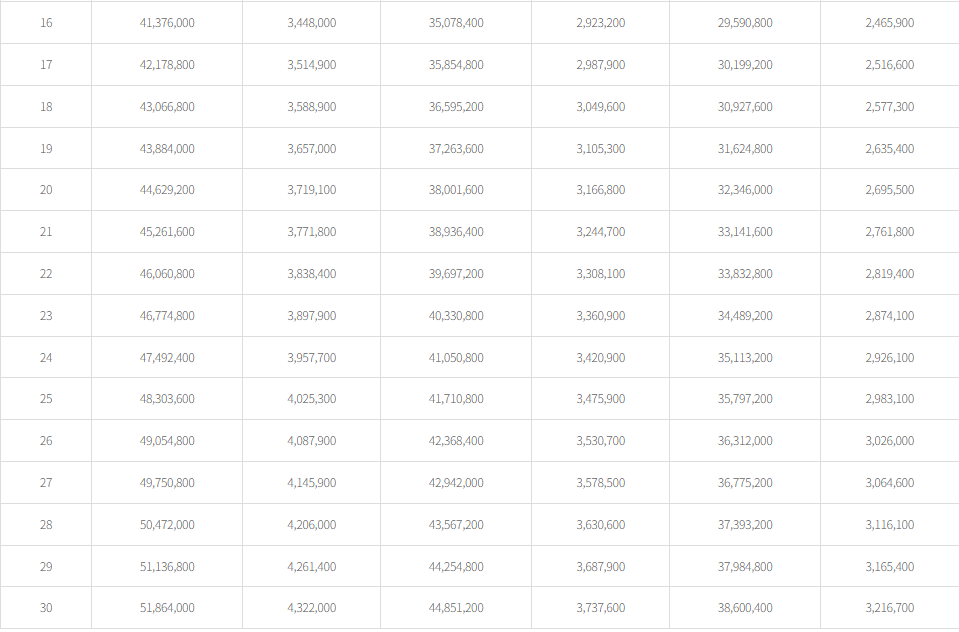Click cell containing 2,761,800
This screenshot has width=959, height=632.
tap(889, 232)
